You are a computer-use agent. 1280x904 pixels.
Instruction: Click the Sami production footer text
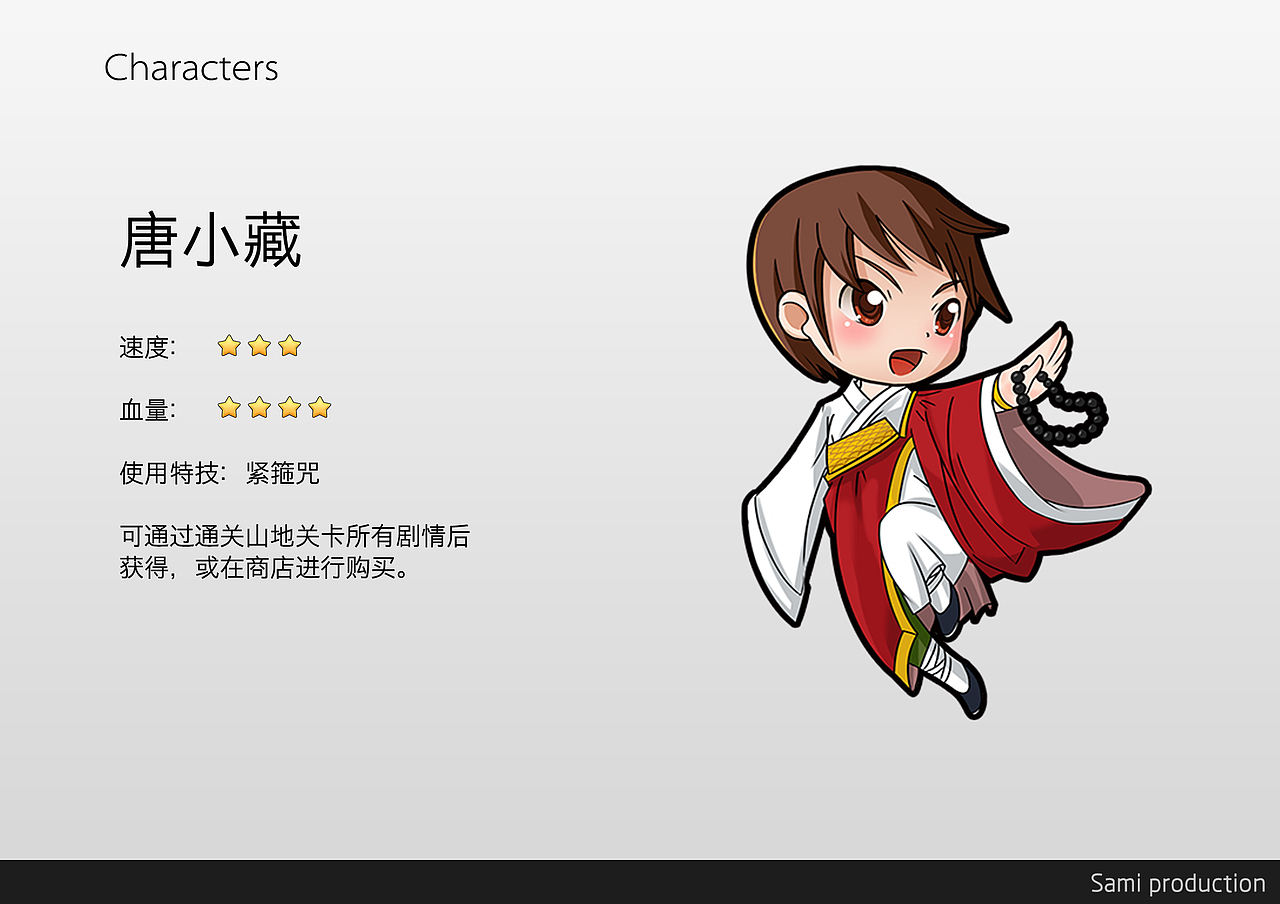point(1178,883)
